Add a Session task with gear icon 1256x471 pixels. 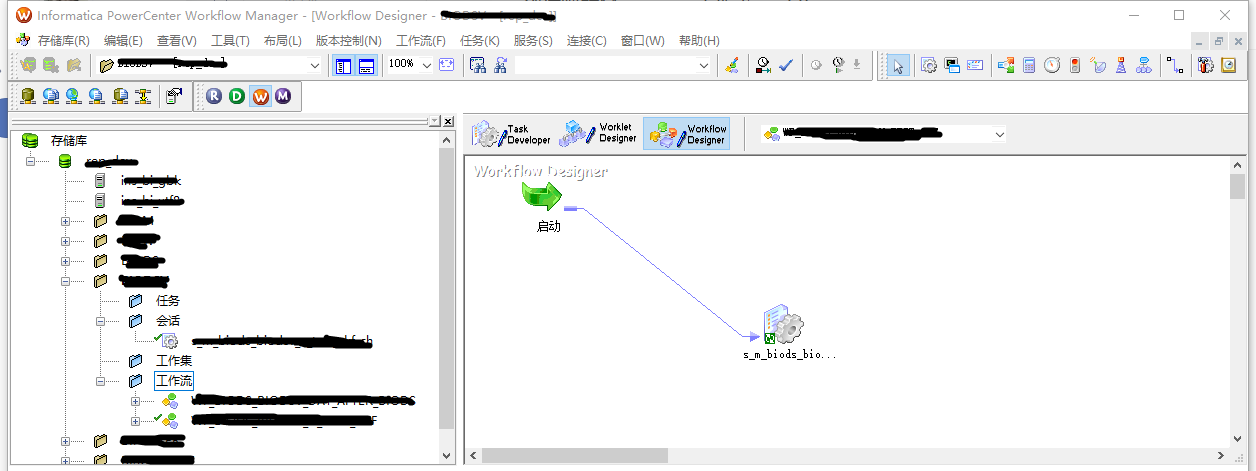tap(928, 65)
